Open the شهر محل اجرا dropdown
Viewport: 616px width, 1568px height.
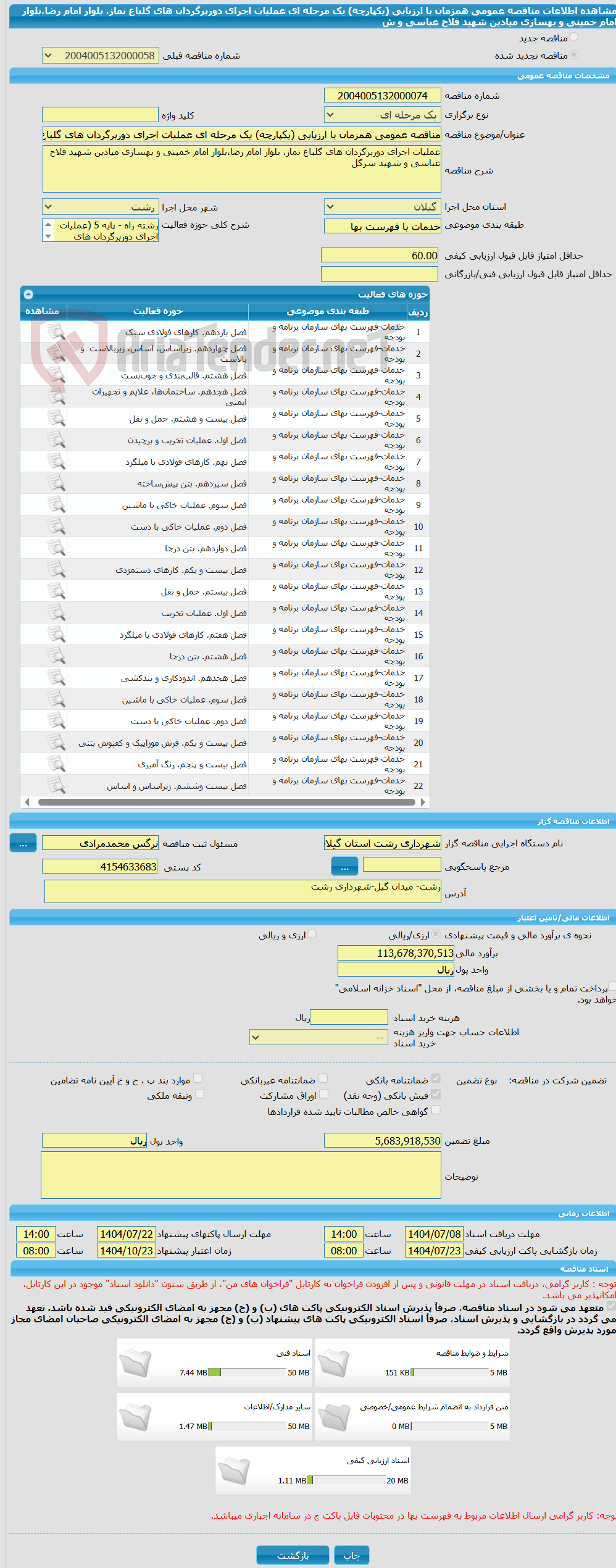100,207
